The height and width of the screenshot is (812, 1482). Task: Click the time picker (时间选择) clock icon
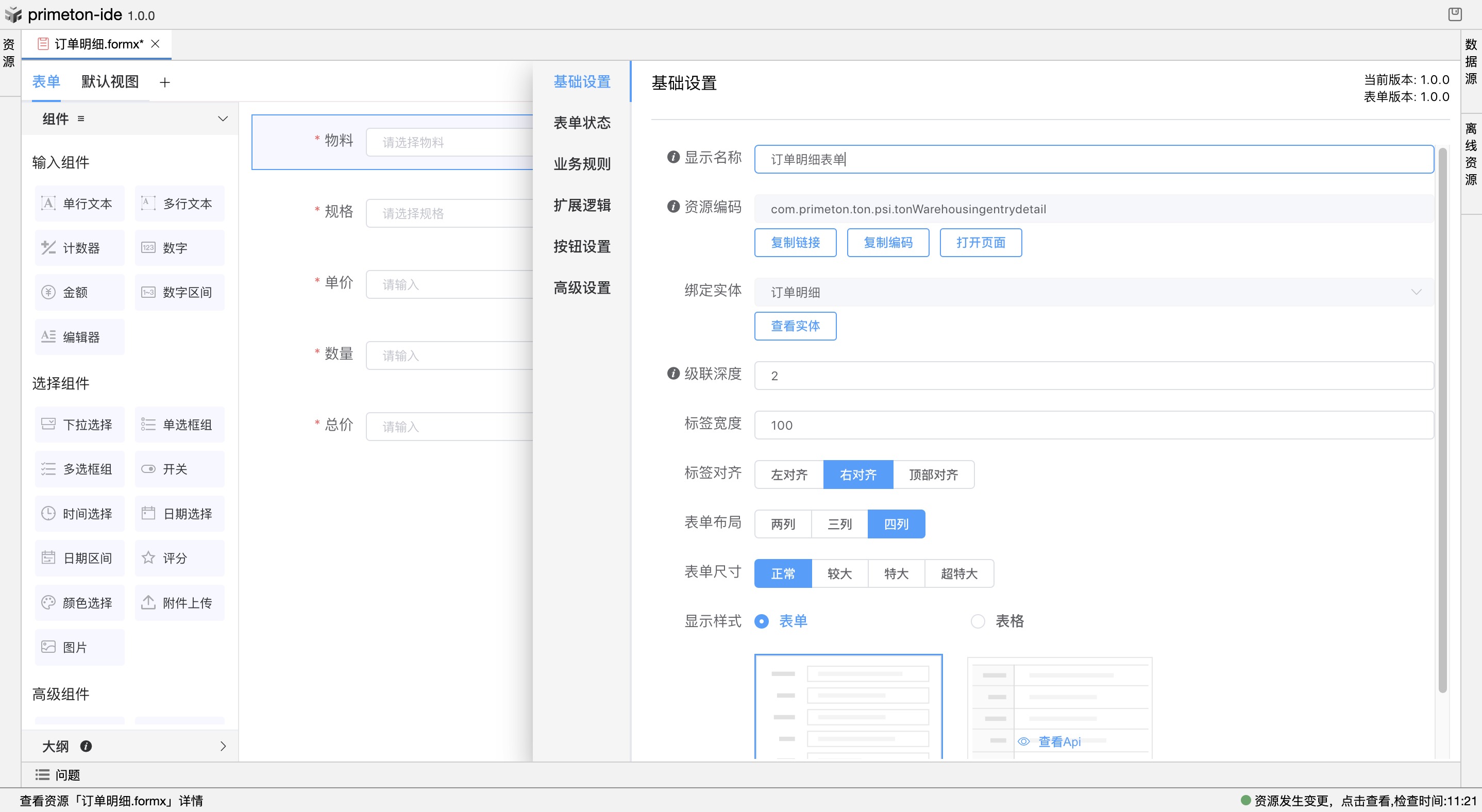point(48,514)
